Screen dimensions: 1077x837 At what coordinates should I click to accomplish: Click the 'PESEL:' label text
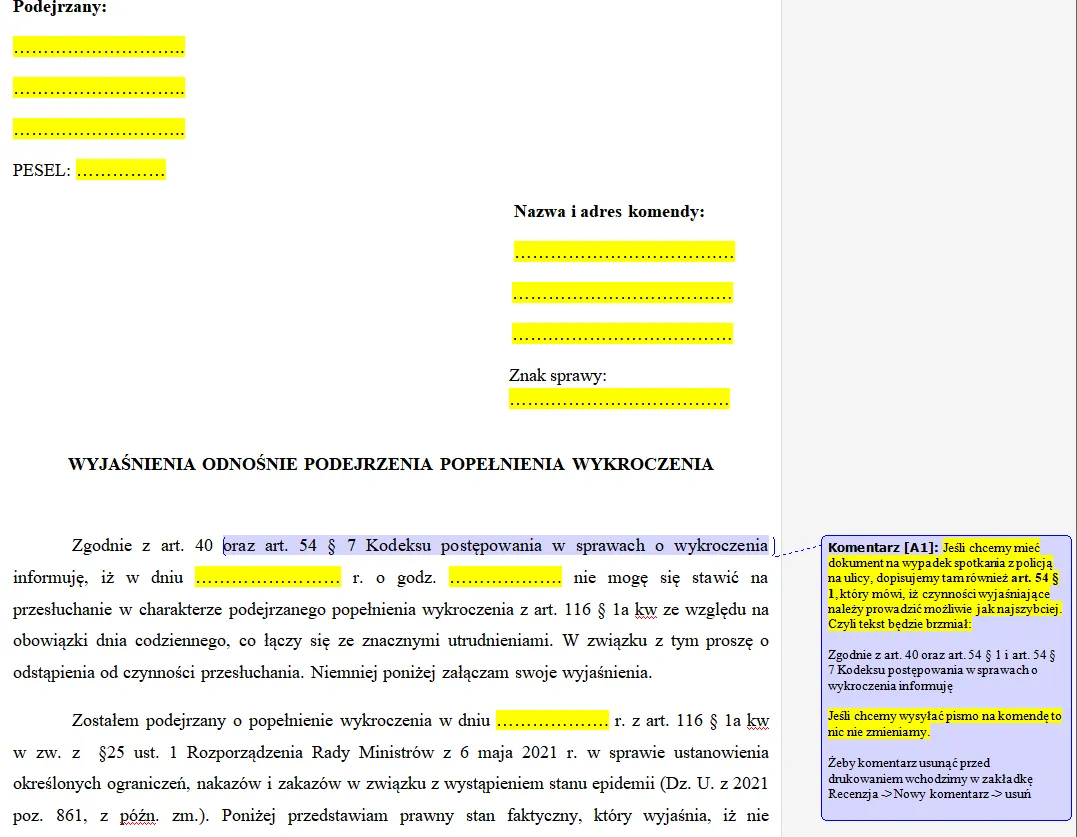point(41,171)
